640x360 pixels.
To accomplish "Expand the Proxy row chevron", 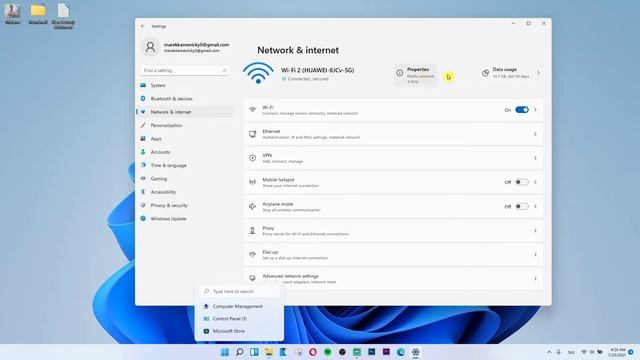I will (x=535, y=231).
